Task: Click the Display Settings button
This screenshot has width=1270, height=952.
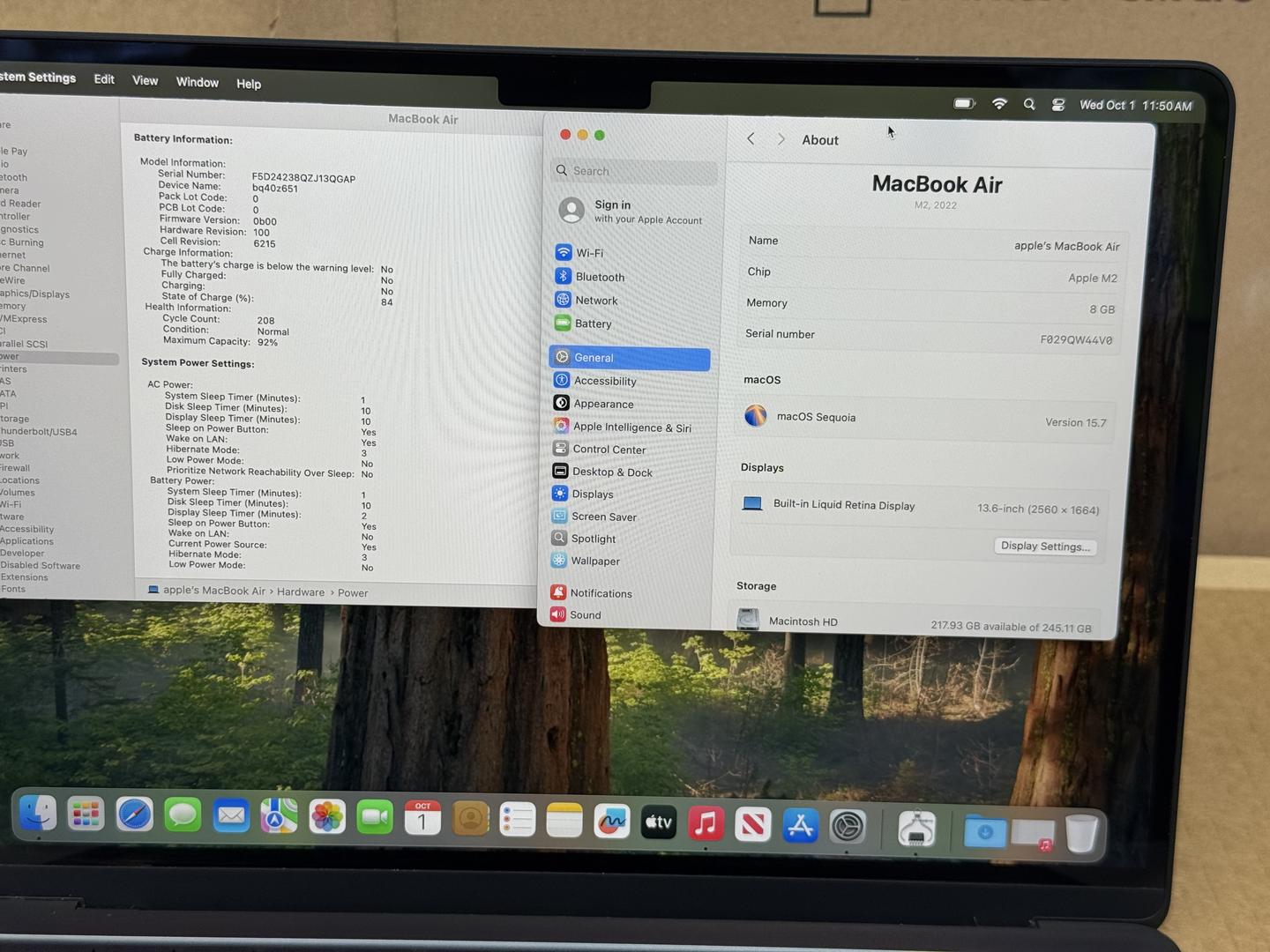Action: coord(1045,547)
